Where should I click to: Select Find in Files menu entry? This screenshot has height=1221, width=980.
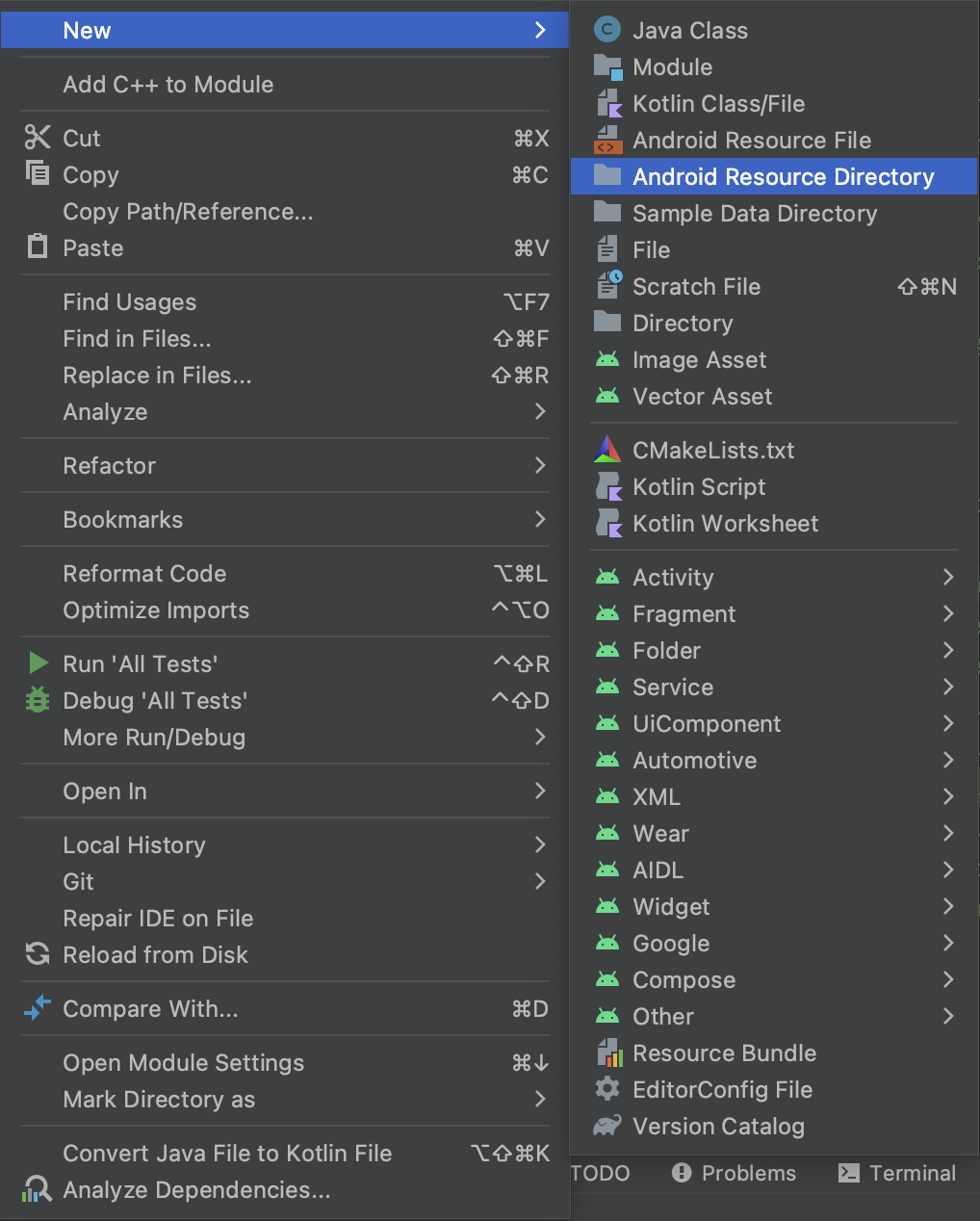click(x=285, y=339)
